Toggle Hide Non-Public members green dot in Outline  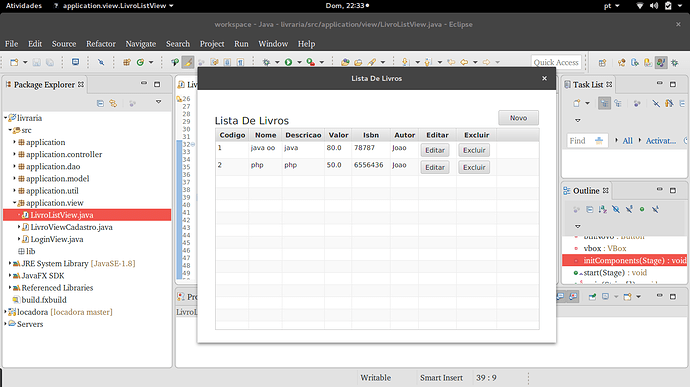(x=642, y=210)
